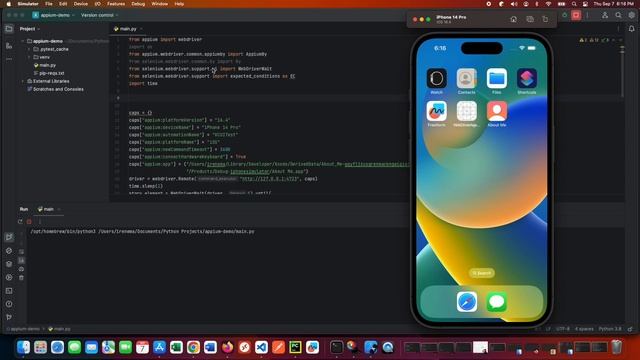640x360 pixels.
Task: Open the more actions menu in PyCharm toolbar
Action: pyautogui.click(x=587, y=16)
